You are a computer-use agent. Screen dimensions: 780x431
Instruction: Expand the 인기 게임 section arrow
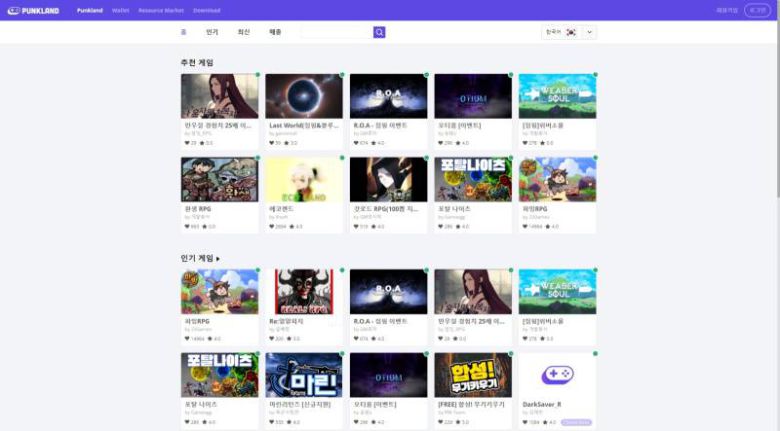coord(218,259)
